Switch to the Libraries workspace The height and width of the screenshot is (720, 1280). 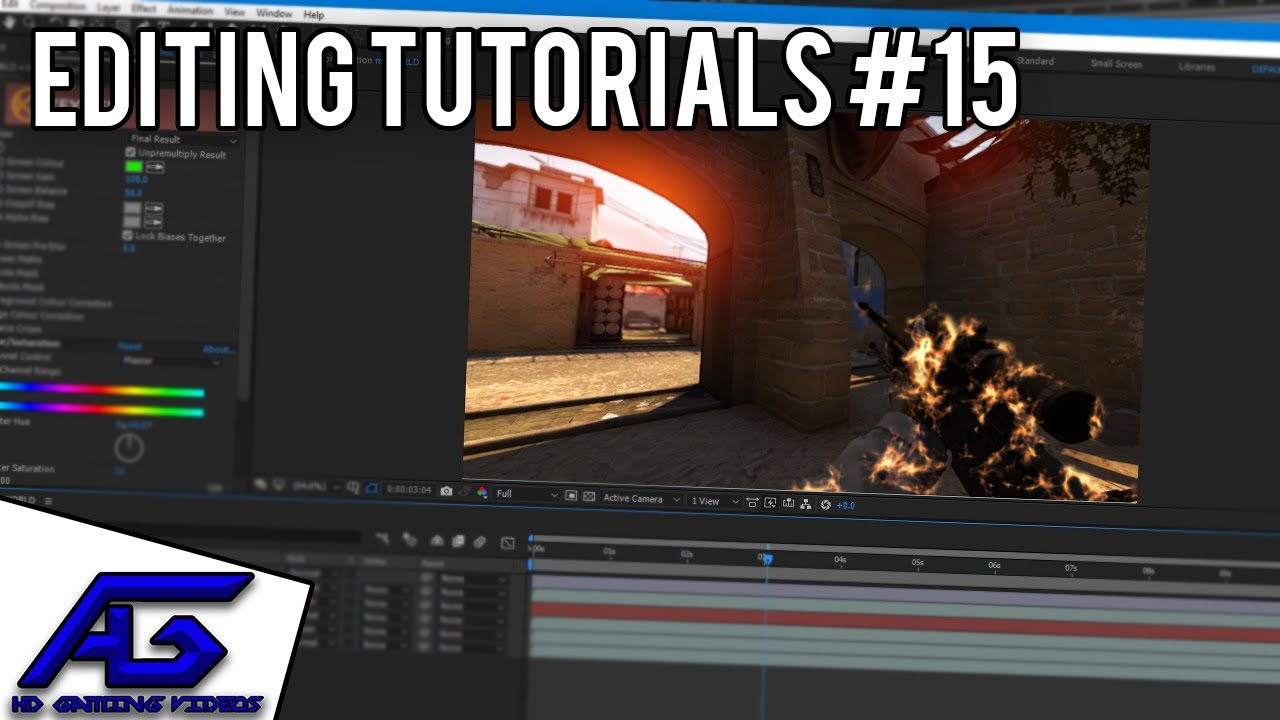pos(1196,67)
